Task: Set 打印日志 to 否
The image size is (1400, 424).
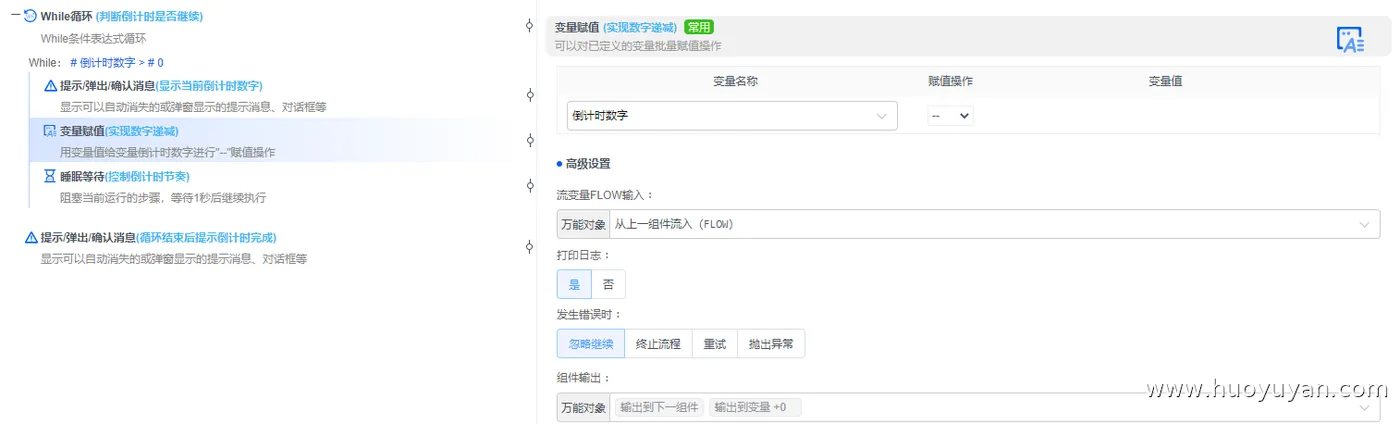Action: pyautogui.click(x=608, y=284)
